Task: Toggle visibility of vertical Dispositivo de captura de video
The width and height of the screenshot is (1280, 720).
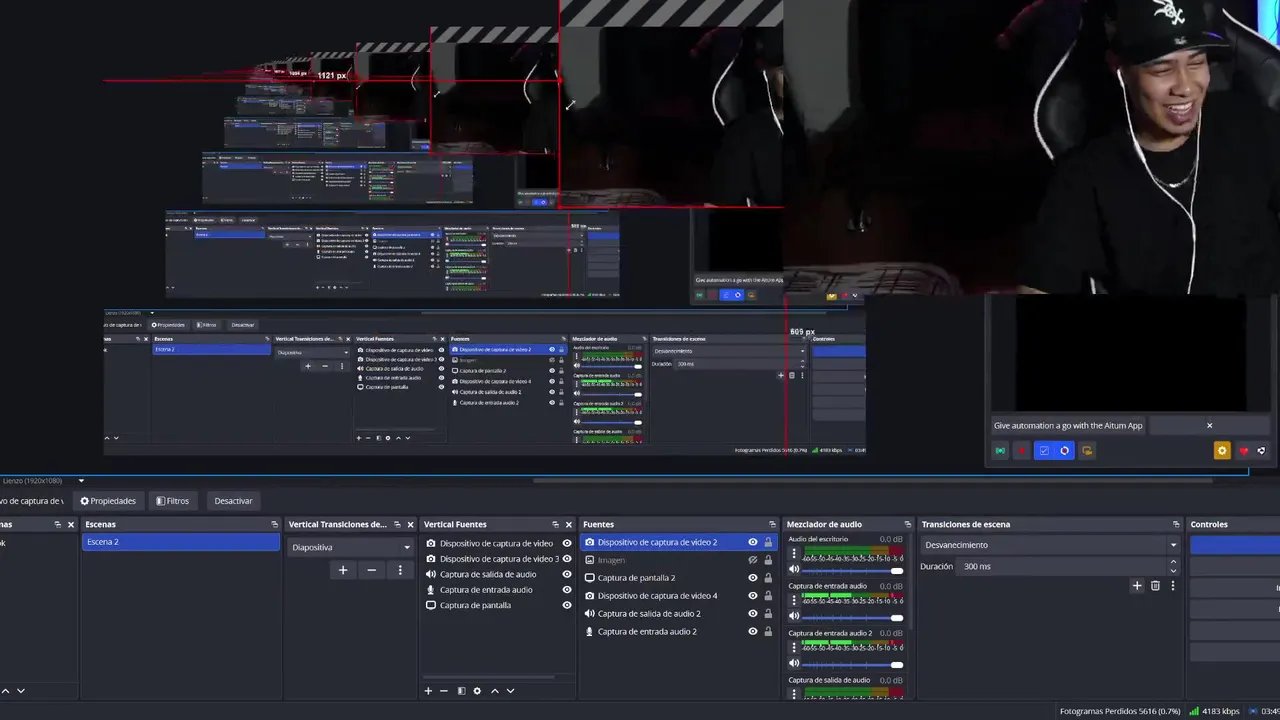Action: (567, 543)
